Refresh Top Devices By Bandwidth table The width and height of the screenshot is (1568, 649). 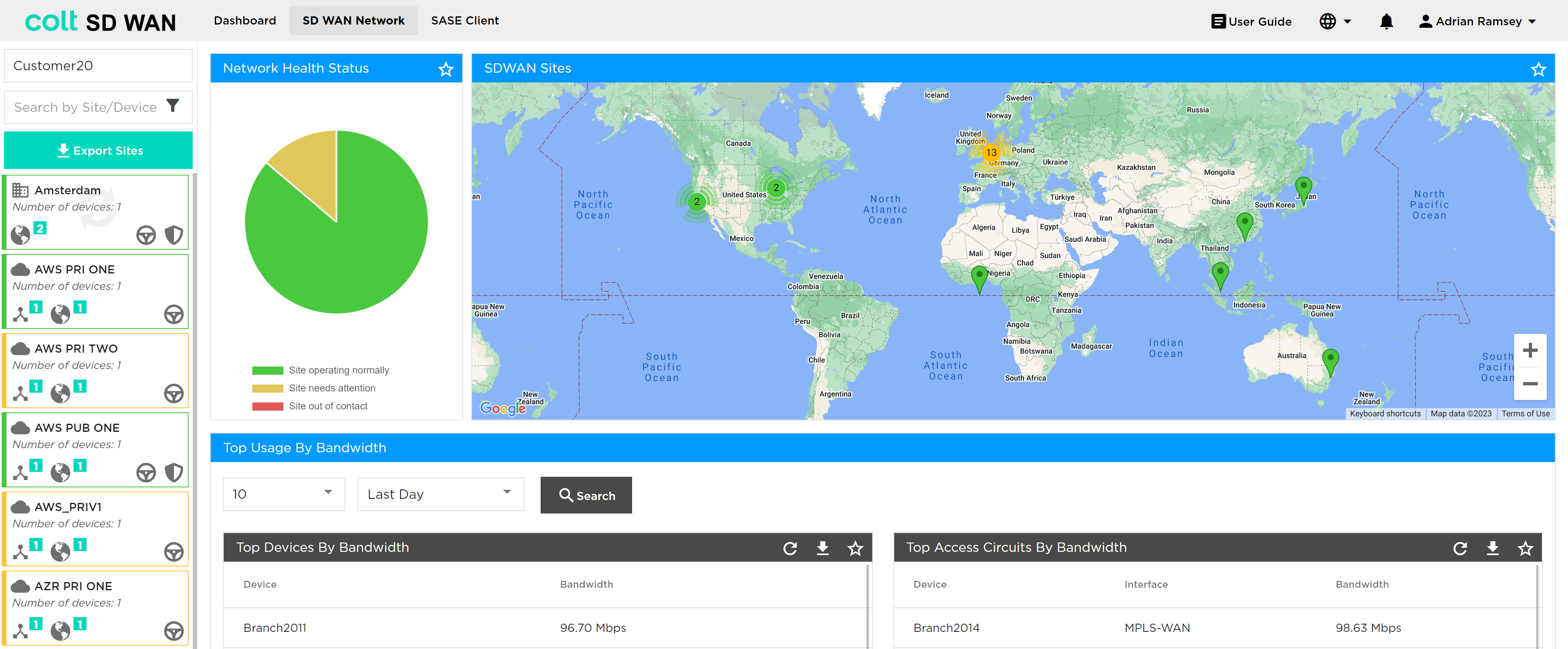(789, 548)
